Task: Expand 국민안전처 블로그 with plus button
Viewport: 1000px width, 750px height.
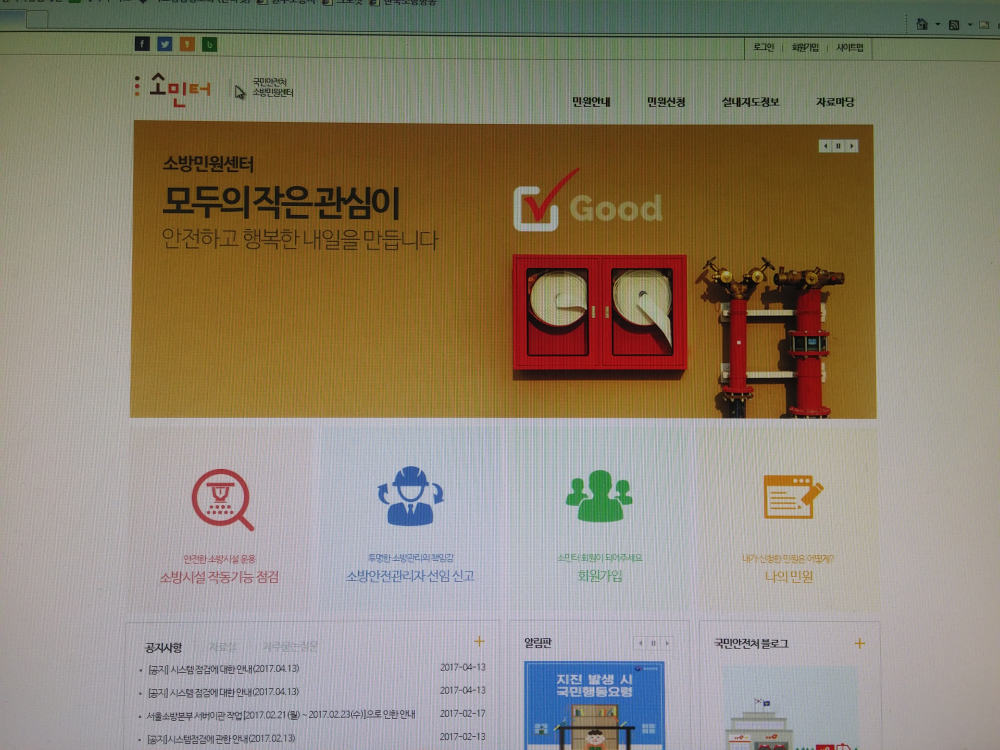Action: [x=858, y=642]
